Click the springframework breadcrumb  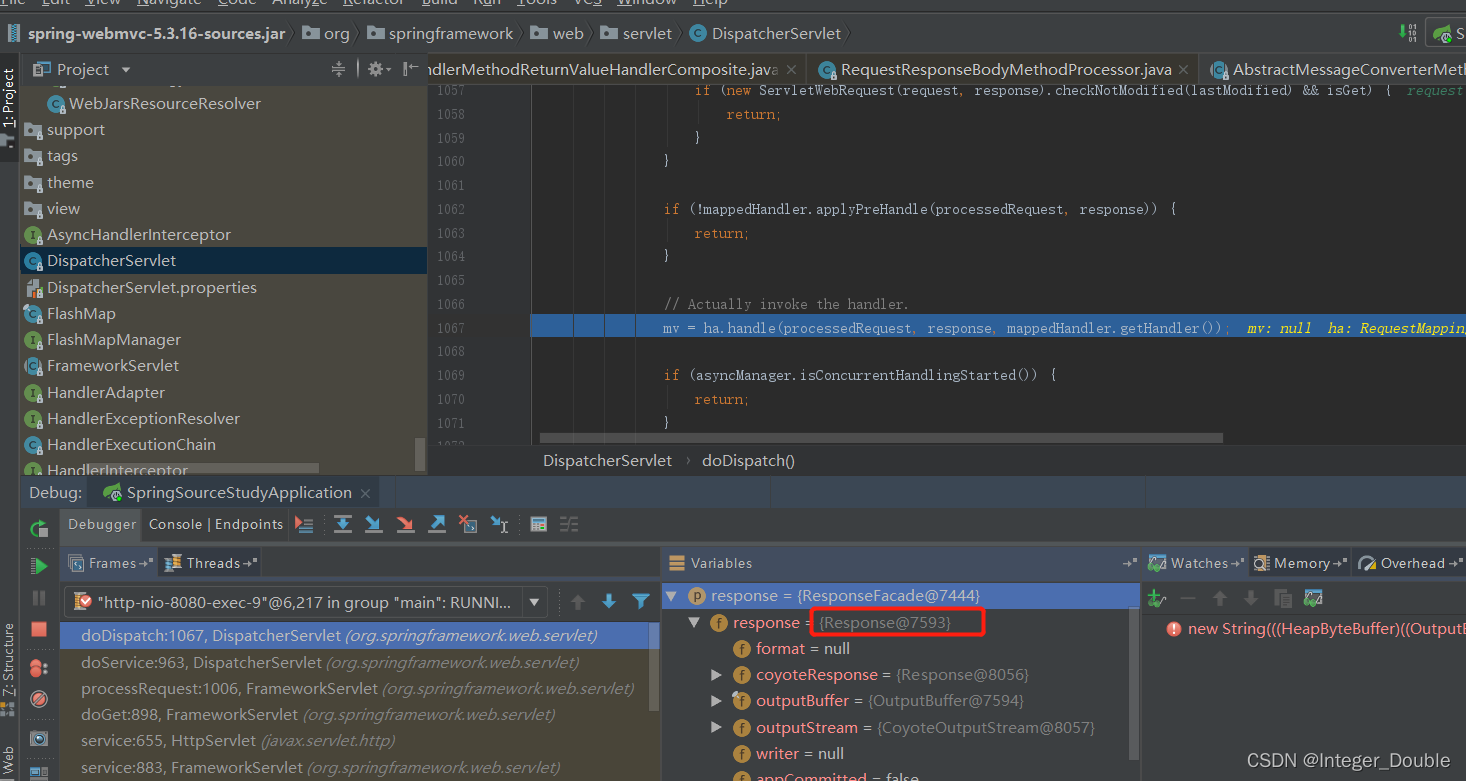[x=440, y=33]
